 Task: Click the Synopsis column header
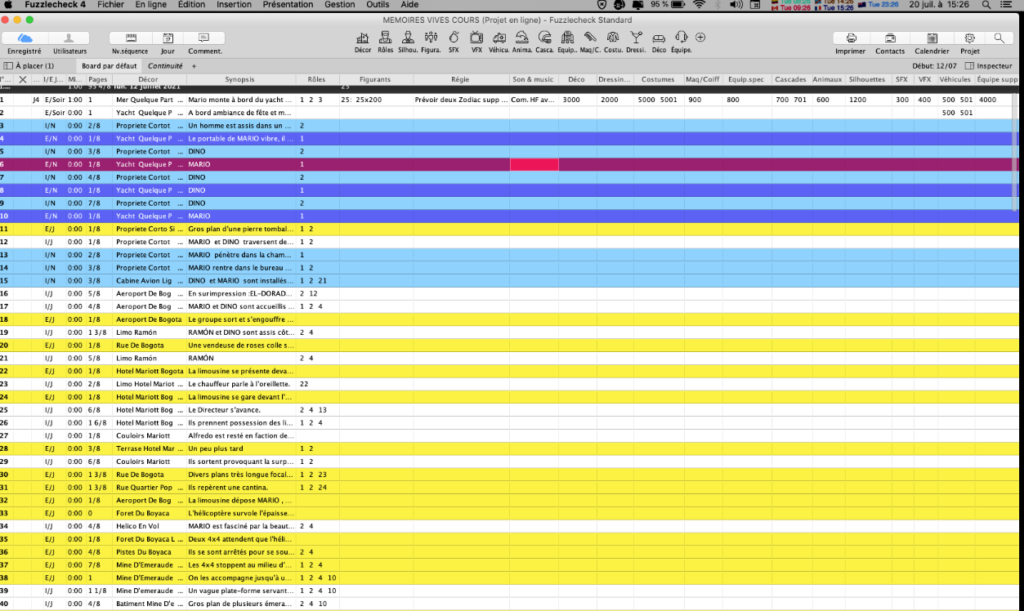coord(239,79)
